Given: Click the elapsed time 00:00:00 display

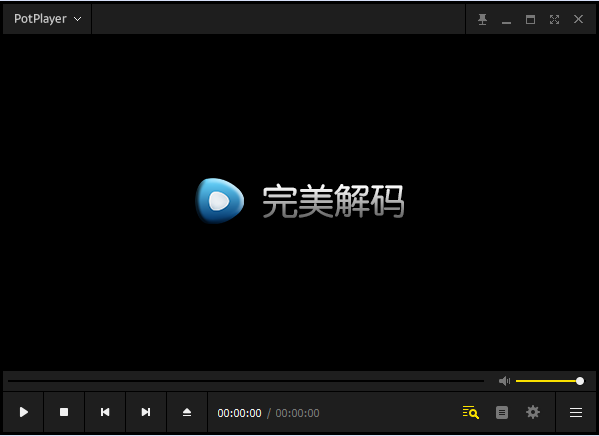Looking at the screenshot, I should (x=240, y=413).
